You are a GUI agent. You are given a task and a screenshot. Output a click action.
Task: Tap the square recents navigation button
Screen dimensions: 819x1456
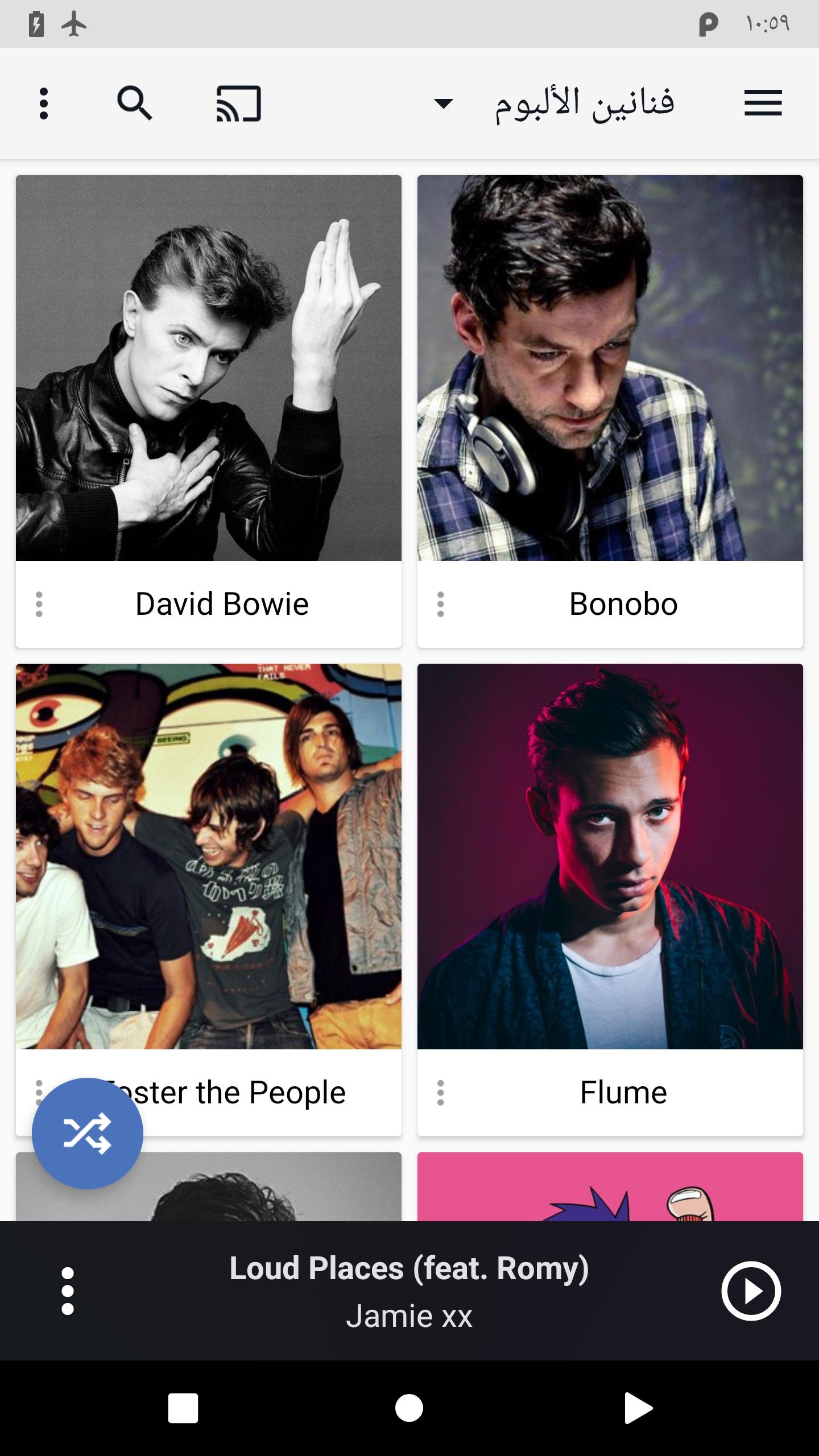pos(183,1408)
